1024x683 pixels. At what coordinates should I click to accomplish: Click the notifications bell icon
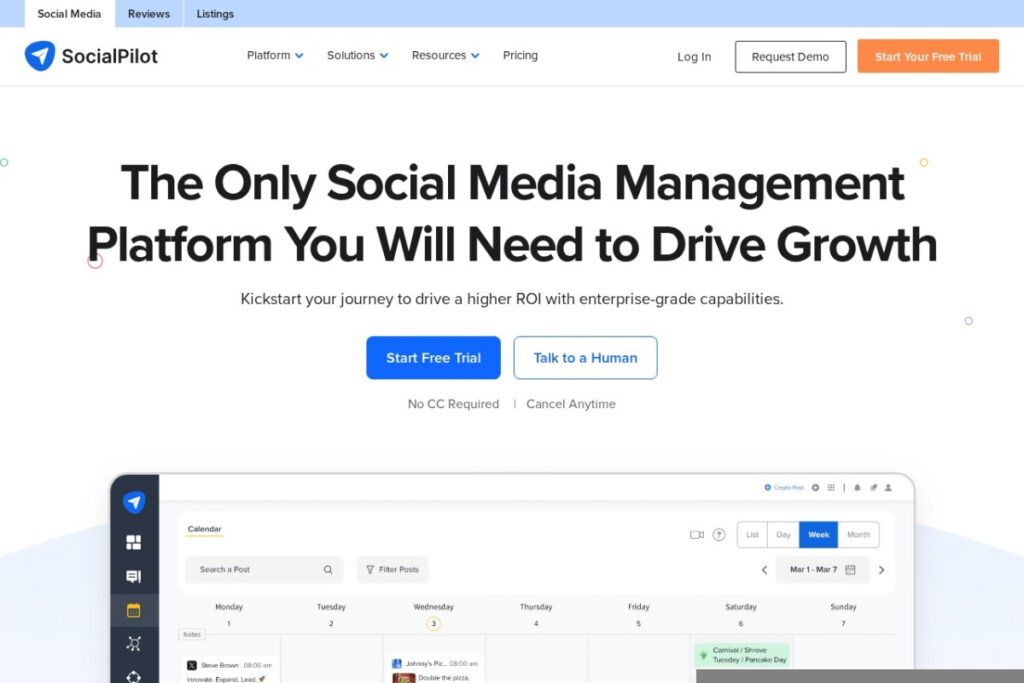pyautogui.click(x=857, y=487)
